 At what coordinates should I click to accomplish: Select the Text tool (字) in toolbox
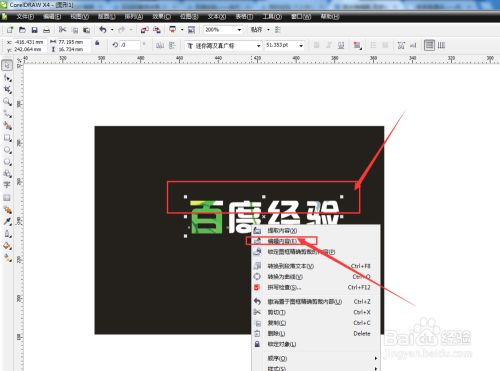pos(7,185)
